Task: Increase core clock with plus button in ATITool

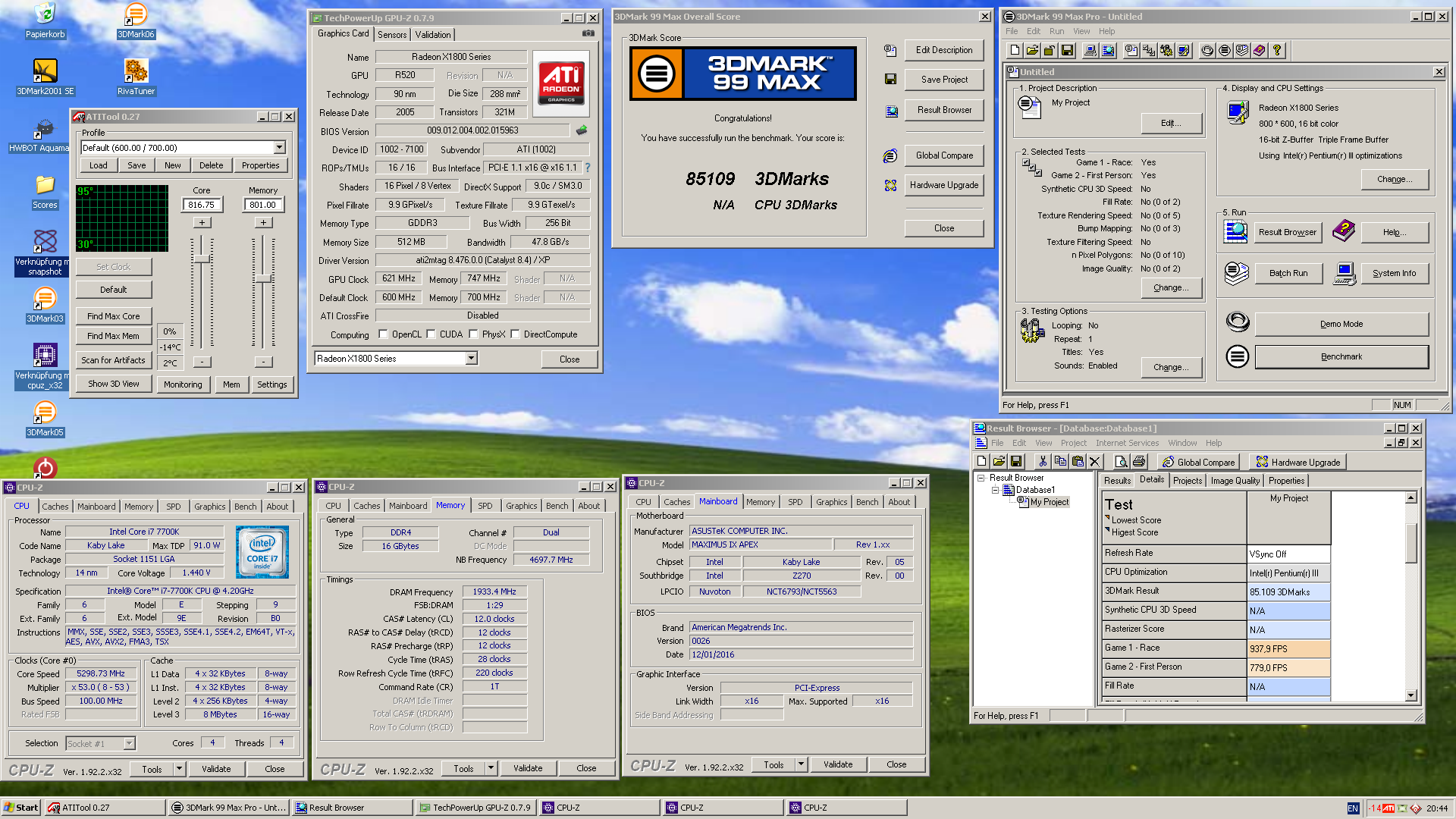Action: (202, 222)
